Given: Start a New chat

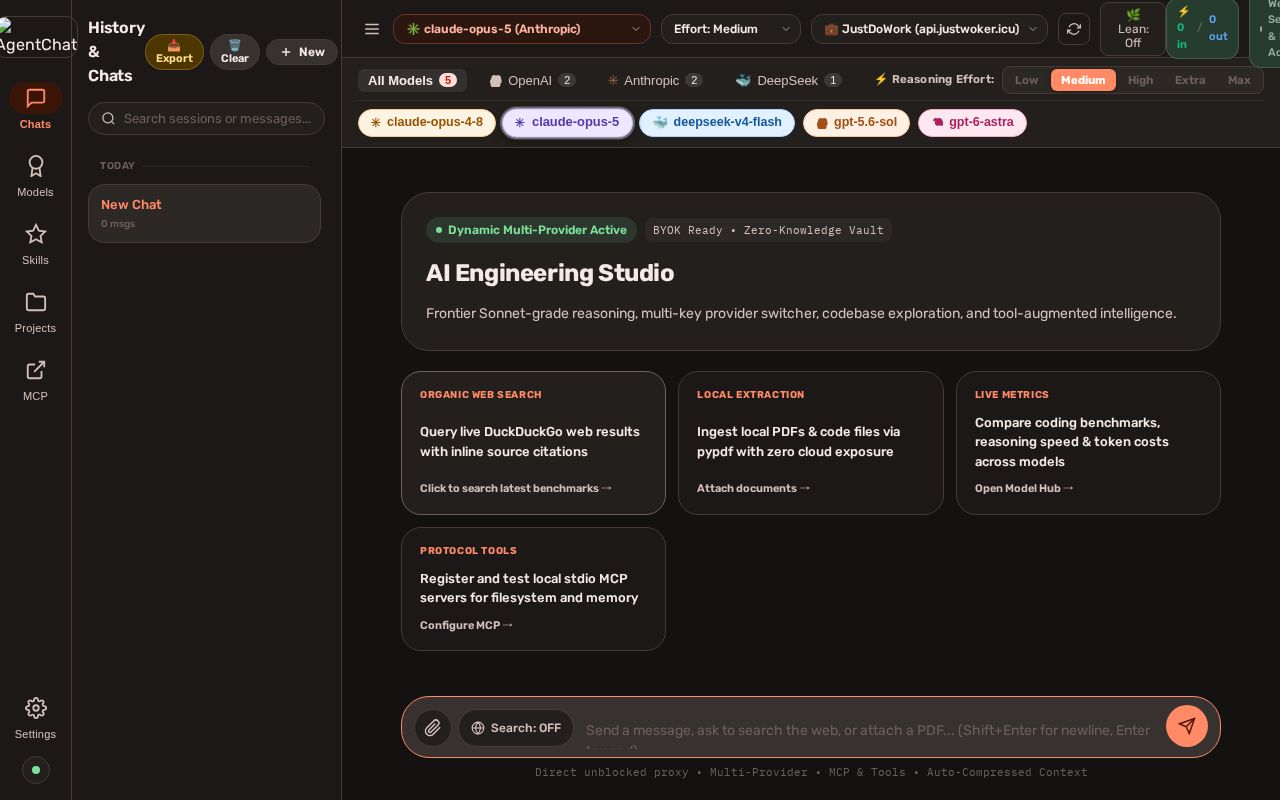Looking at the screenshot, I should tap(302, 52).
